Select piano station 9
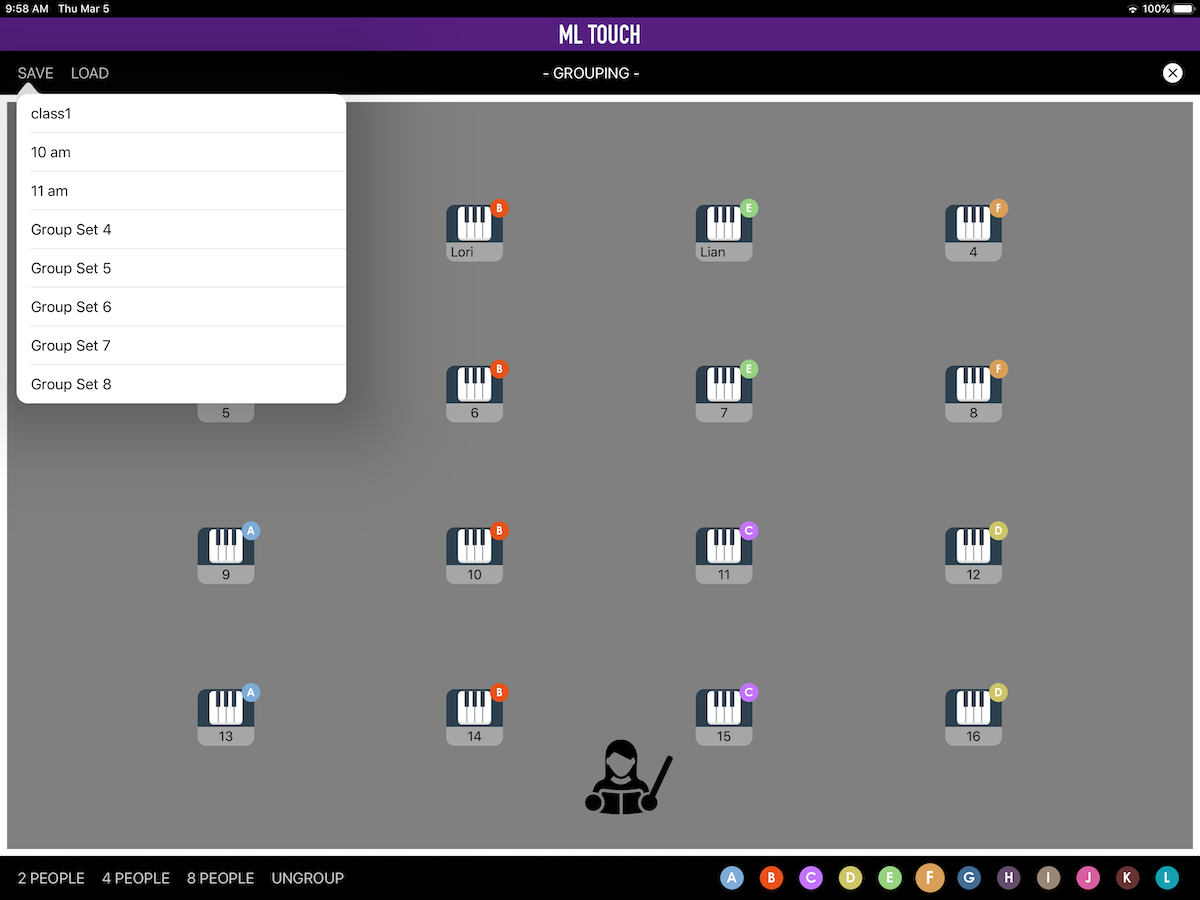 [x=226, y=555]
